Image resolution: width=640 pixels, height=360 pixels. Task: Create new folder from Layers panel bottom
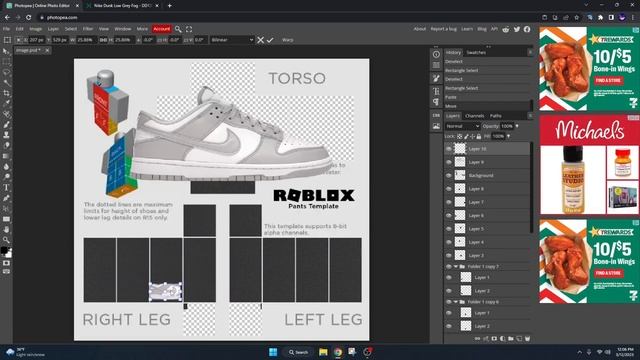click(511, 339)
